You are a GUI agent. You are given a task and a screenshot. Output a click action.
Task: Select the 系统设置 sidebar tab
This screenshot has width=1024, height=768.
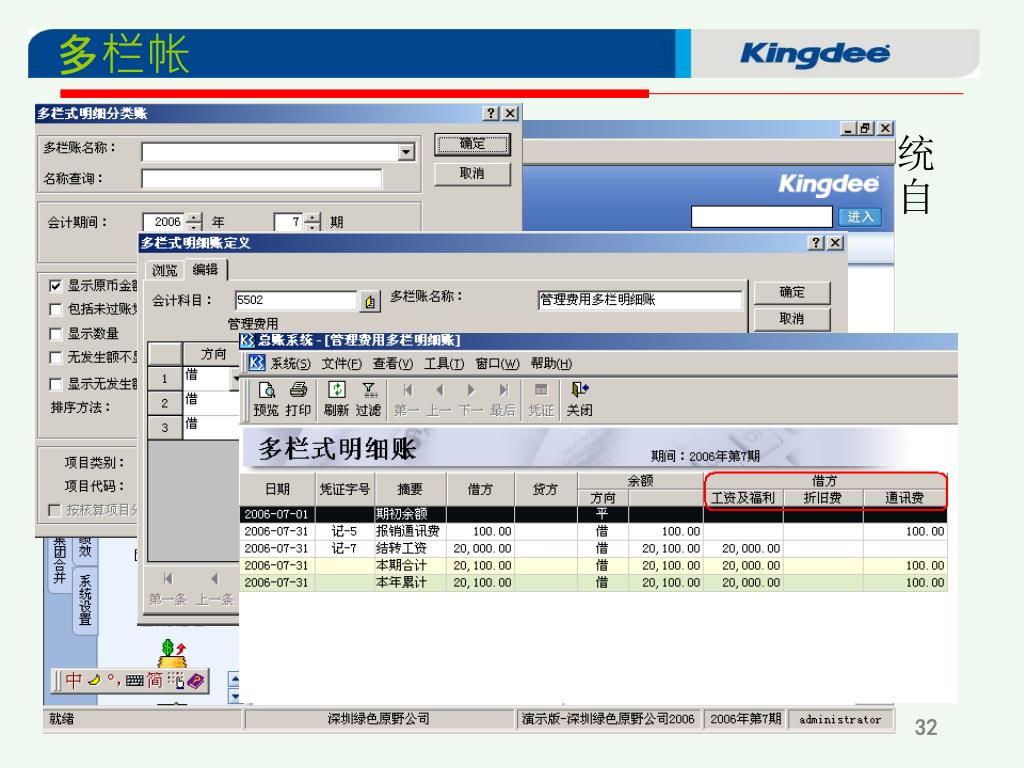(85, 600)
